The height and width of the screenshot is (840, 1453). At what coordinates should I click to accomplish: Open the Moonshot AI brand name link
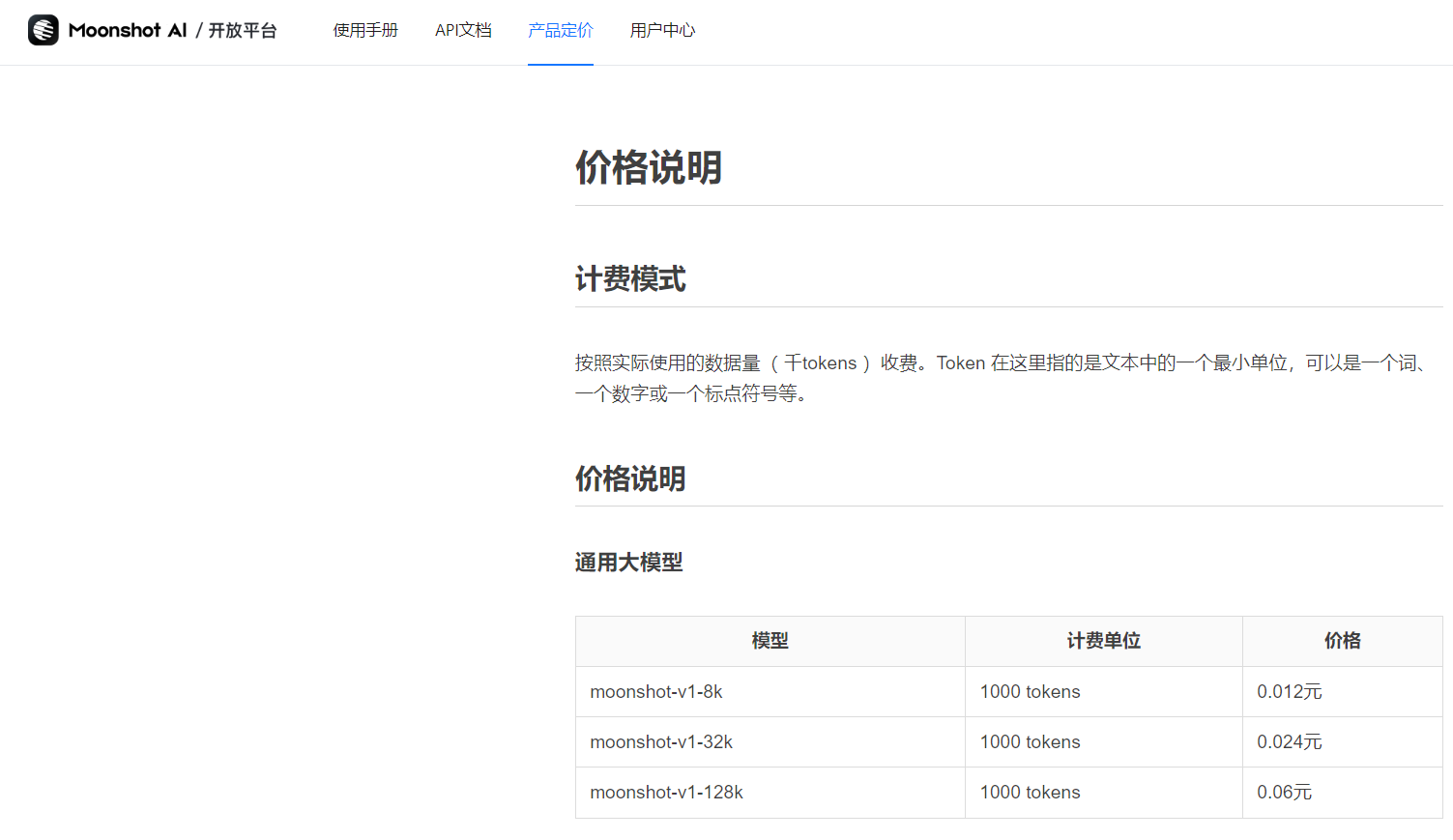tap(128, 30)
